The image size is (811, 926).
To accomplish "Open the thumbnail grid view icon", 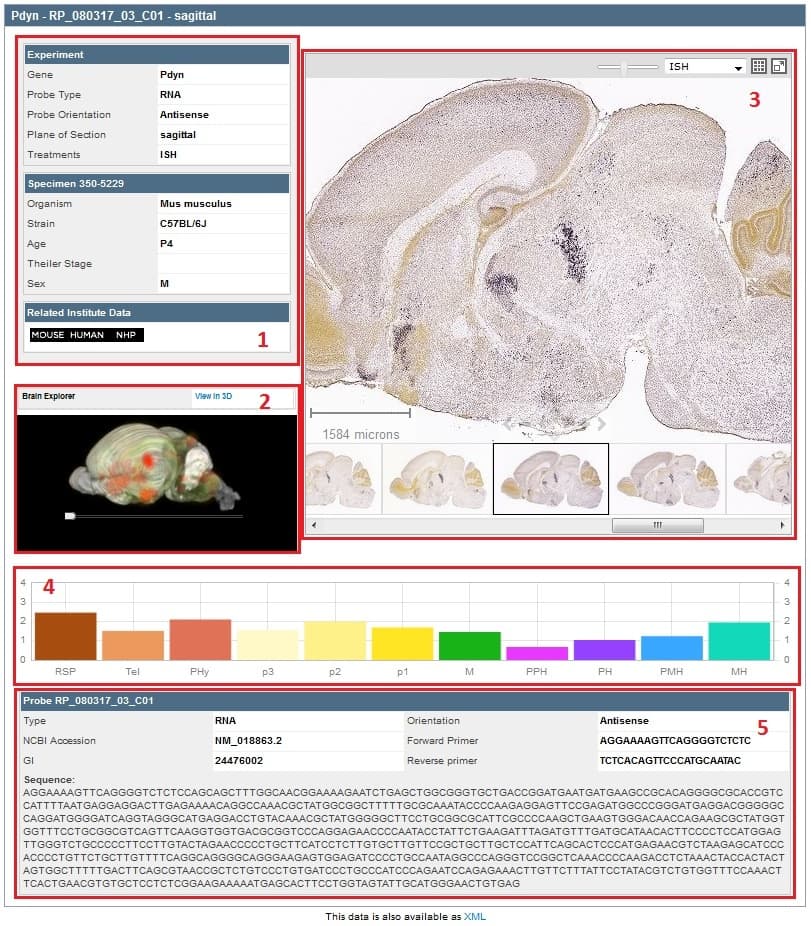I will click(758, 66).
